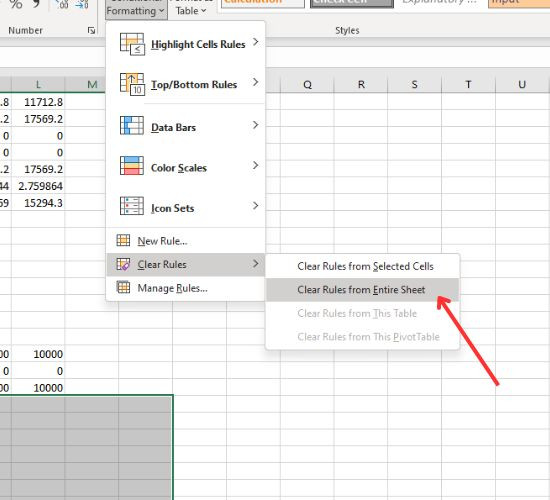Choose Icon Sets menu entry
Viewport: 550px width, 500px height.
[x=186, y=206]
